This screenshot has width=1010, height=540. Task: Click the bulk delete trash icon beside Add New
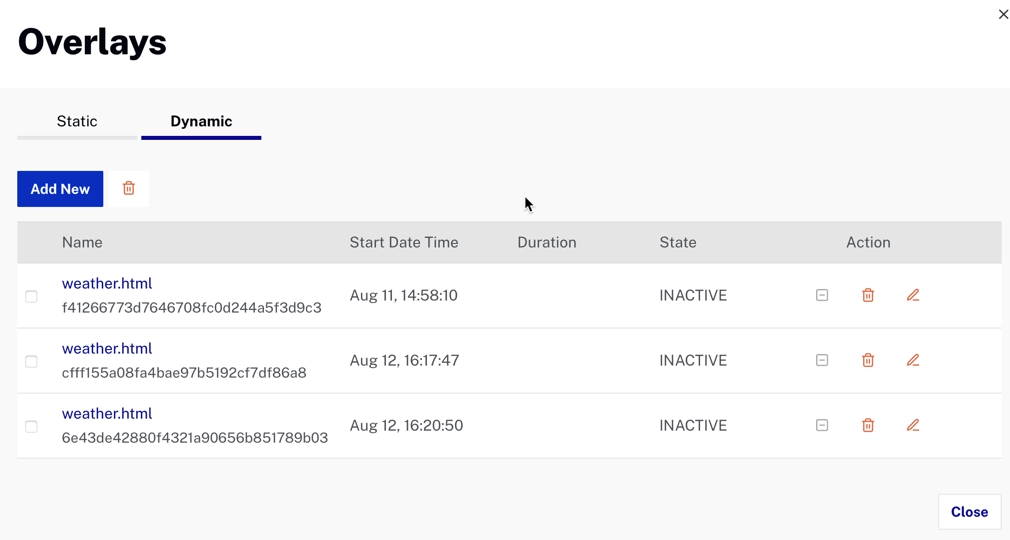[129, 189]
